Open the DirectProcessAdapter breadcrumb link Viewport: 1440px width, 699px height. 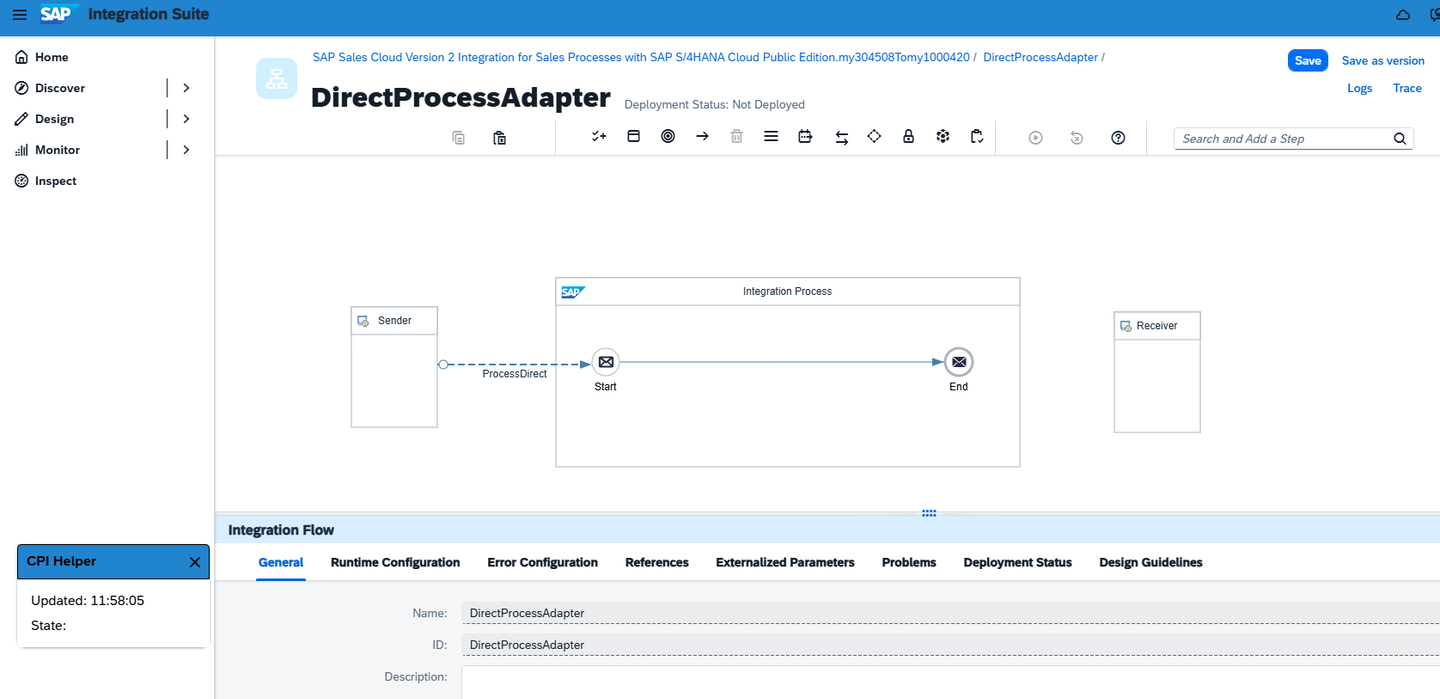coord(1040,57)
